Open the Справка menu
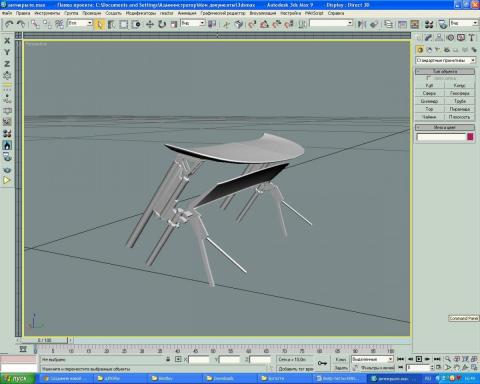480x384 pixels. (x=336, y=13)
